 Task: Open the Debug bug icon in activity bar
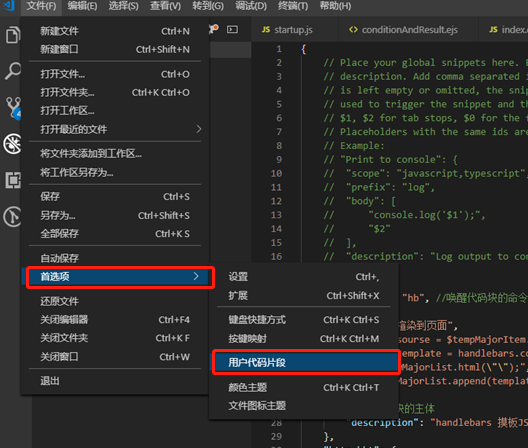click(12, 144)
